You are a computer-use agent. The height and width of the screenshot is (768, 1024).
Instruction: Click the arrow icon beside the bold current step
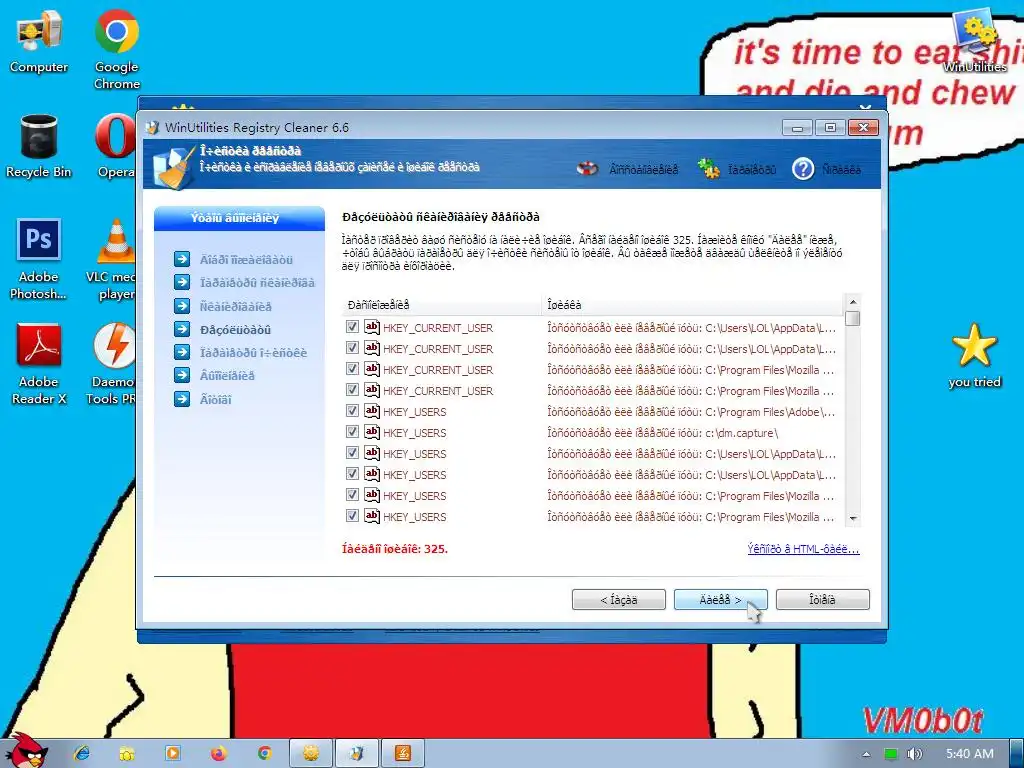[x=182, y=329]
